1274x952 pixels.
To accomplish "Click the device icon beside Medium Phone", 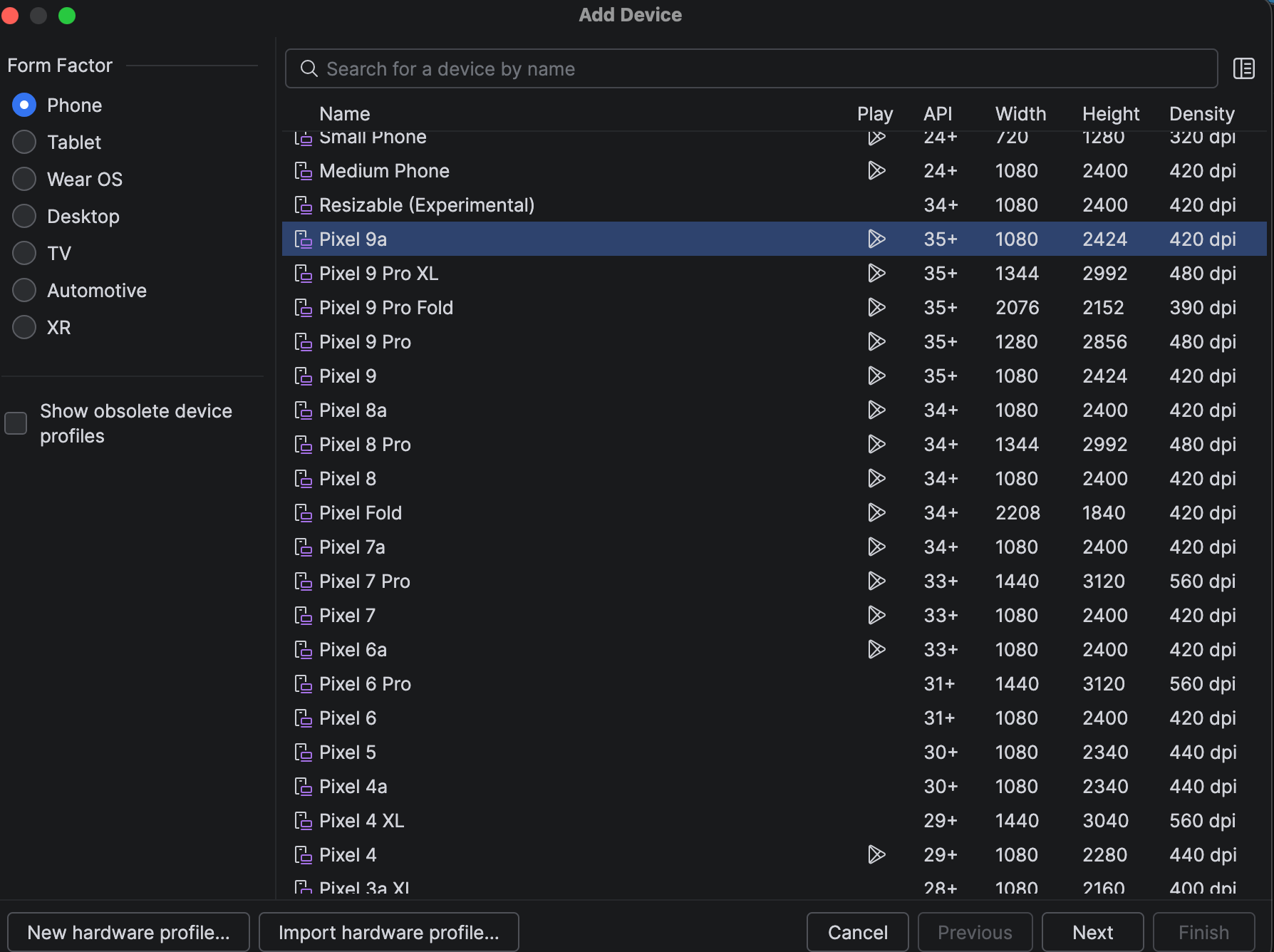I will point(304,171).
